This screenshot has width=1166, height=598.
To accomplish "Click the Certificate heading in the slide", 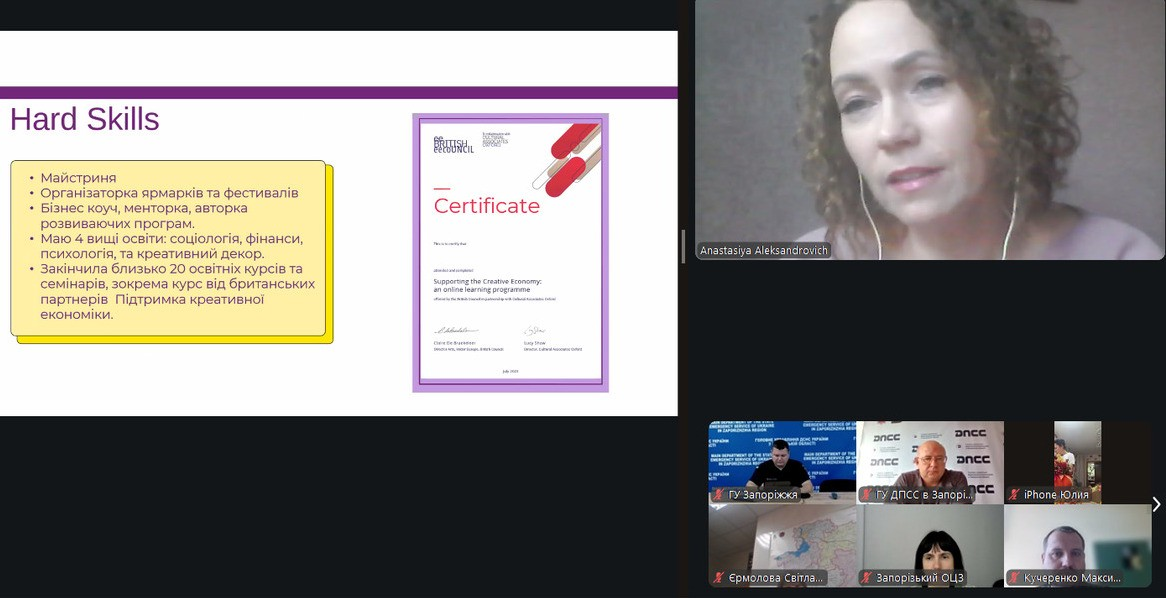I will (x=486, y=206).
